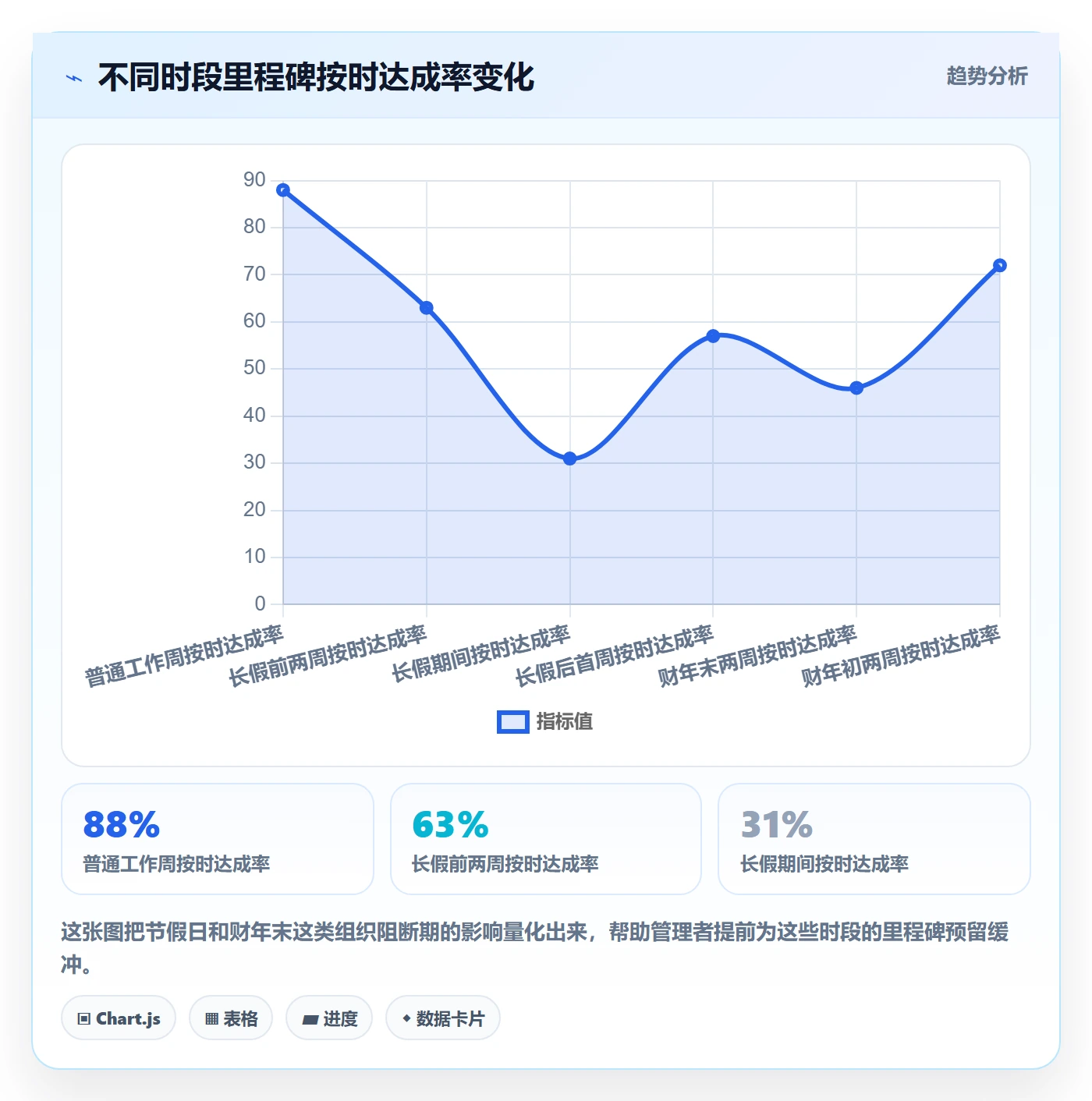Select the 长假期间 data point at 31

570,458
